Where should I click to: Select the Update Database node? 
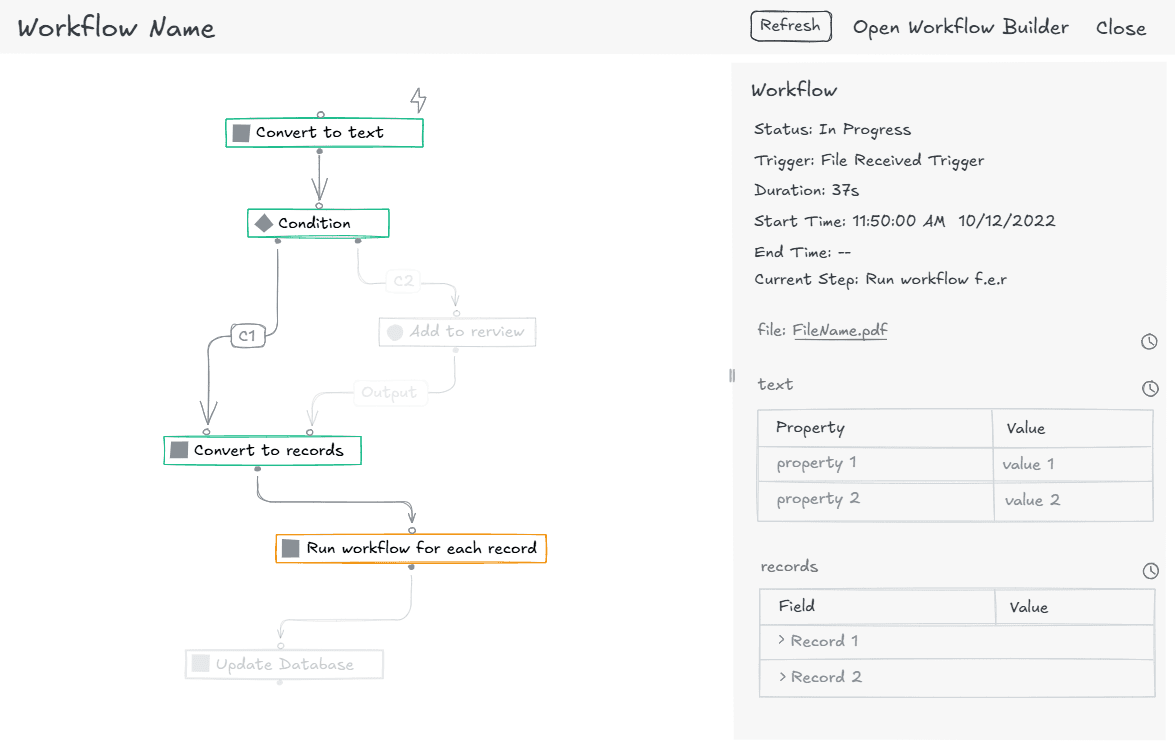pyautogui.click(x=284, y=664)
